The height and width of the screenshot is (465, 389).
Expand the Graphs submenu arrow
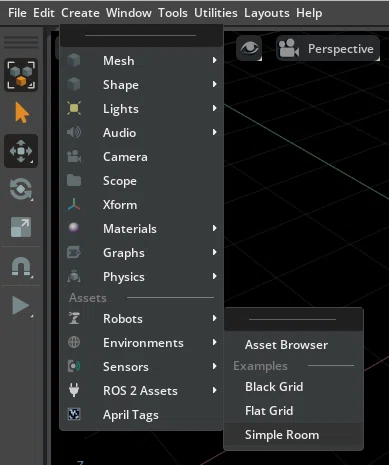tap(215, 252)
